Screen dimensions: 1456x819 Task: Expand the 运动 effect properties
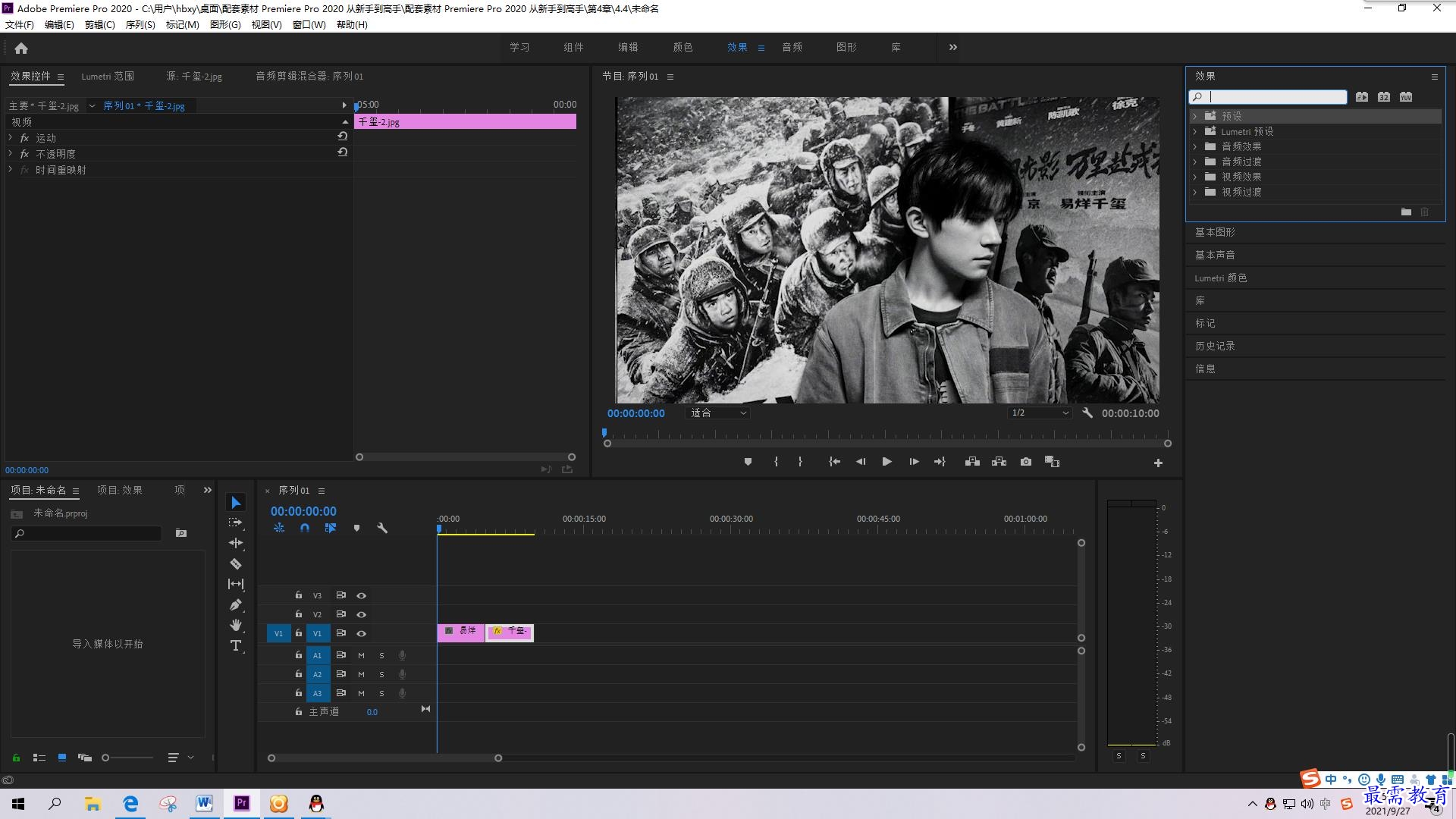point(11,137)
